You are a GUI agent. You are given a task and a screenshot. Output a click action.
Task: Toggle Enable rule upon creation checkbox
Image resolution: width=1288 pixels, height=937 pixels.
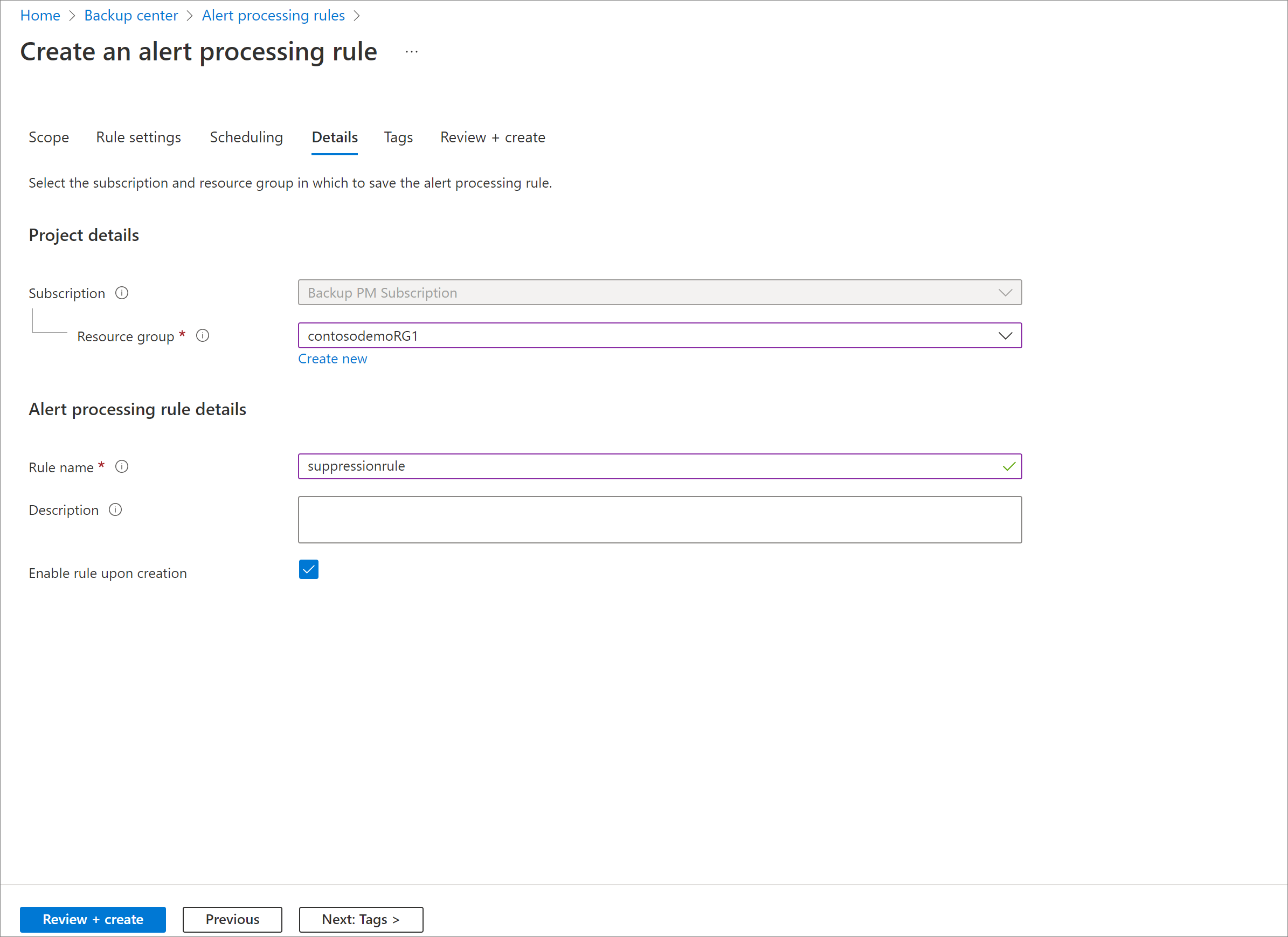point(308,569)
